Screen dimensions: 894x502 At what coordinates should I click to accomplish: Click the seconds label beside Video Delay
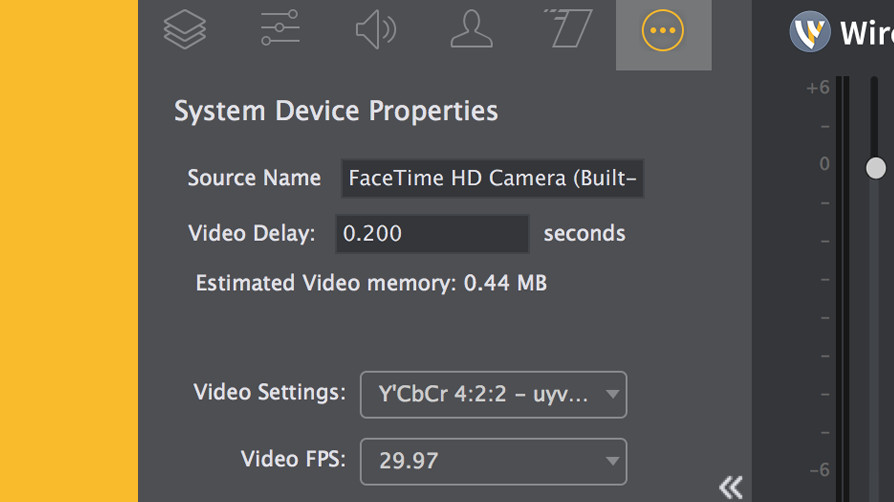pyautogui.click(x=584, y=233)
